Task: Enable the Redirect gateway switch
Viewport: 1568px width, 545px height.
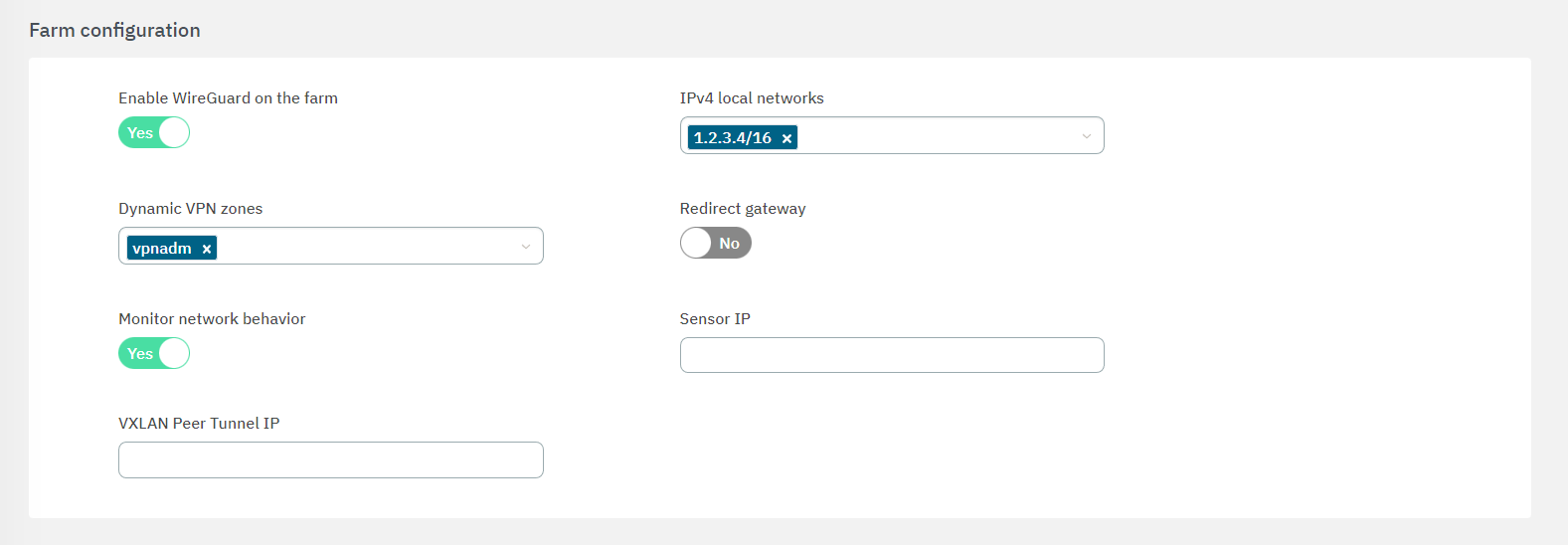Action: pos(715,243)
